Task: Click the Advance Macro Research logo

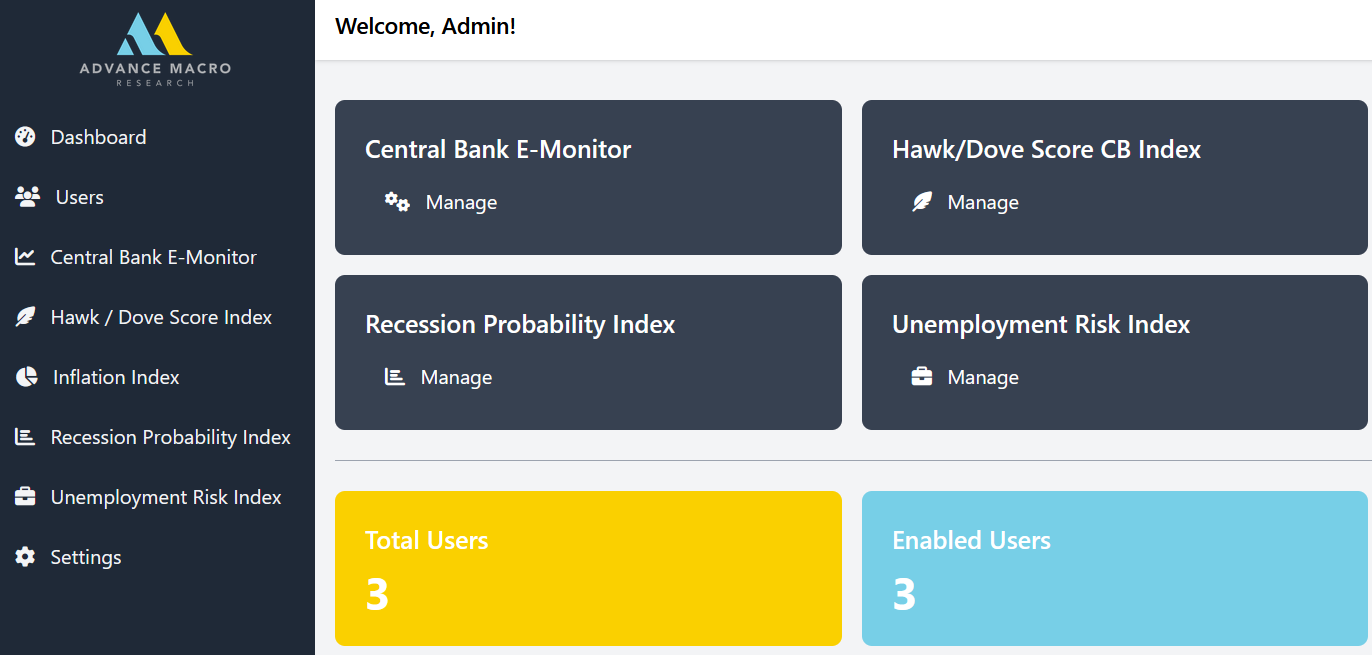Action: click(x=155, y=50)
